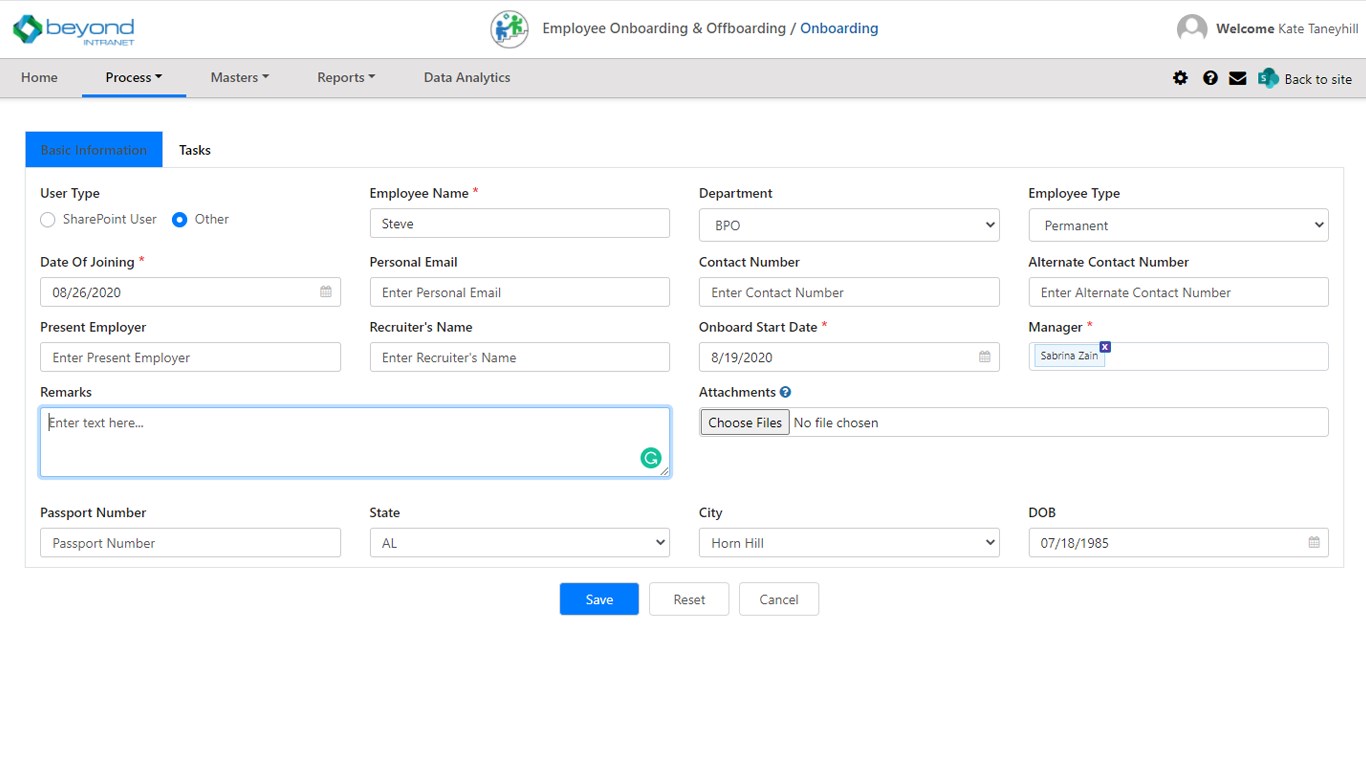Image resolution: width=1366 pixels, height=768 pixels.
Task: Expand the Department dropdown
Action: (849, 226)
